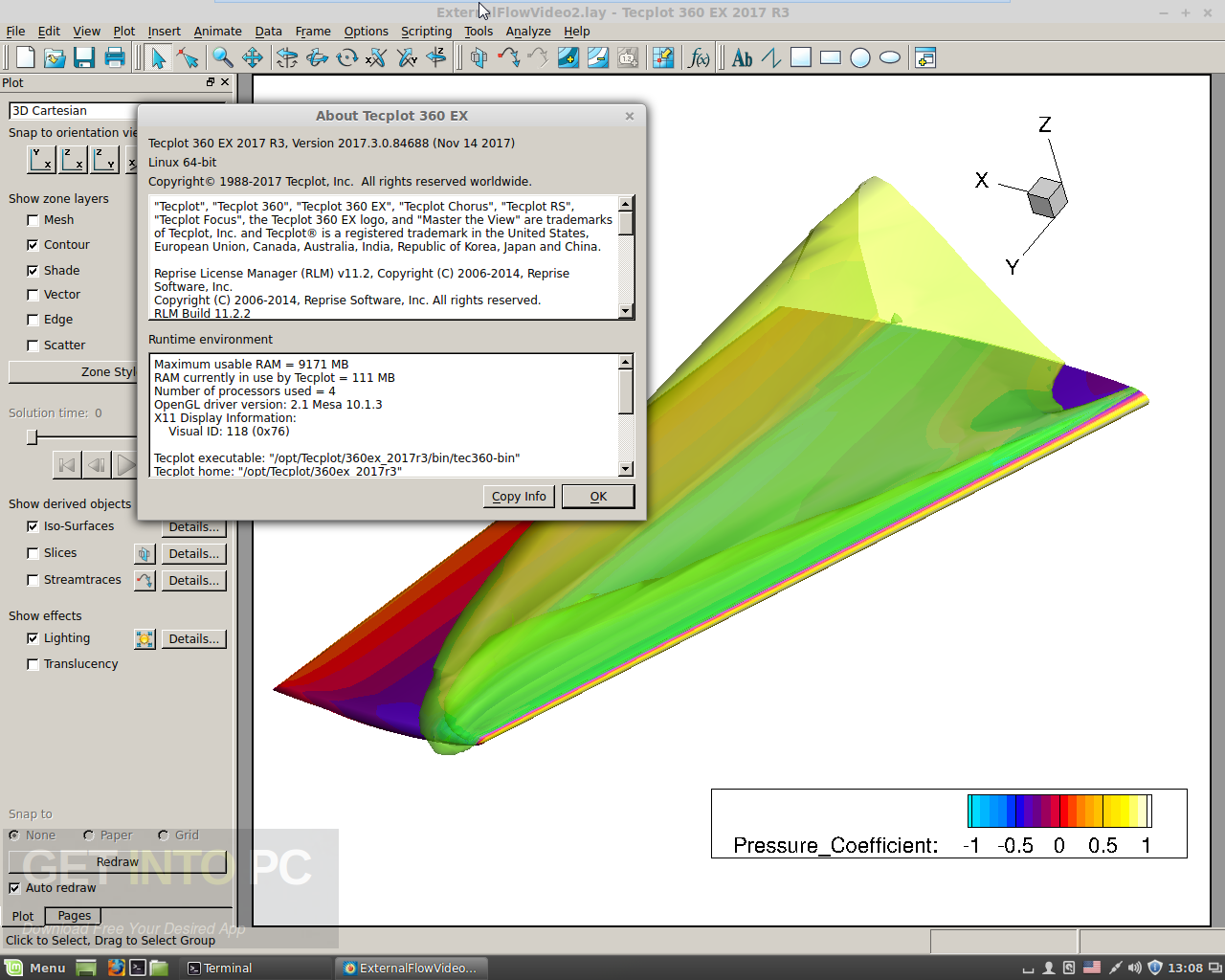Select the circle shape tool
This screenshot has height=980, width=1225.
click(860, 57)
